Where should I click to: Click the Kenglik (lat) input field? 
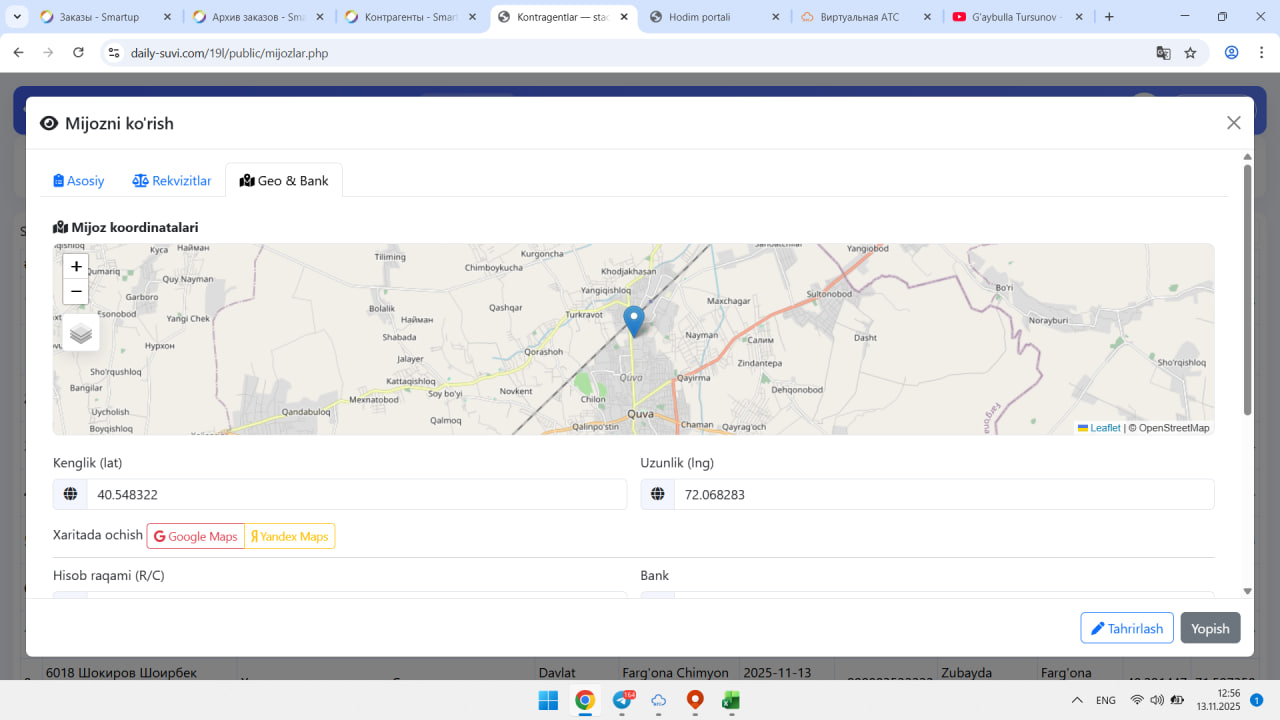[355, 495]
